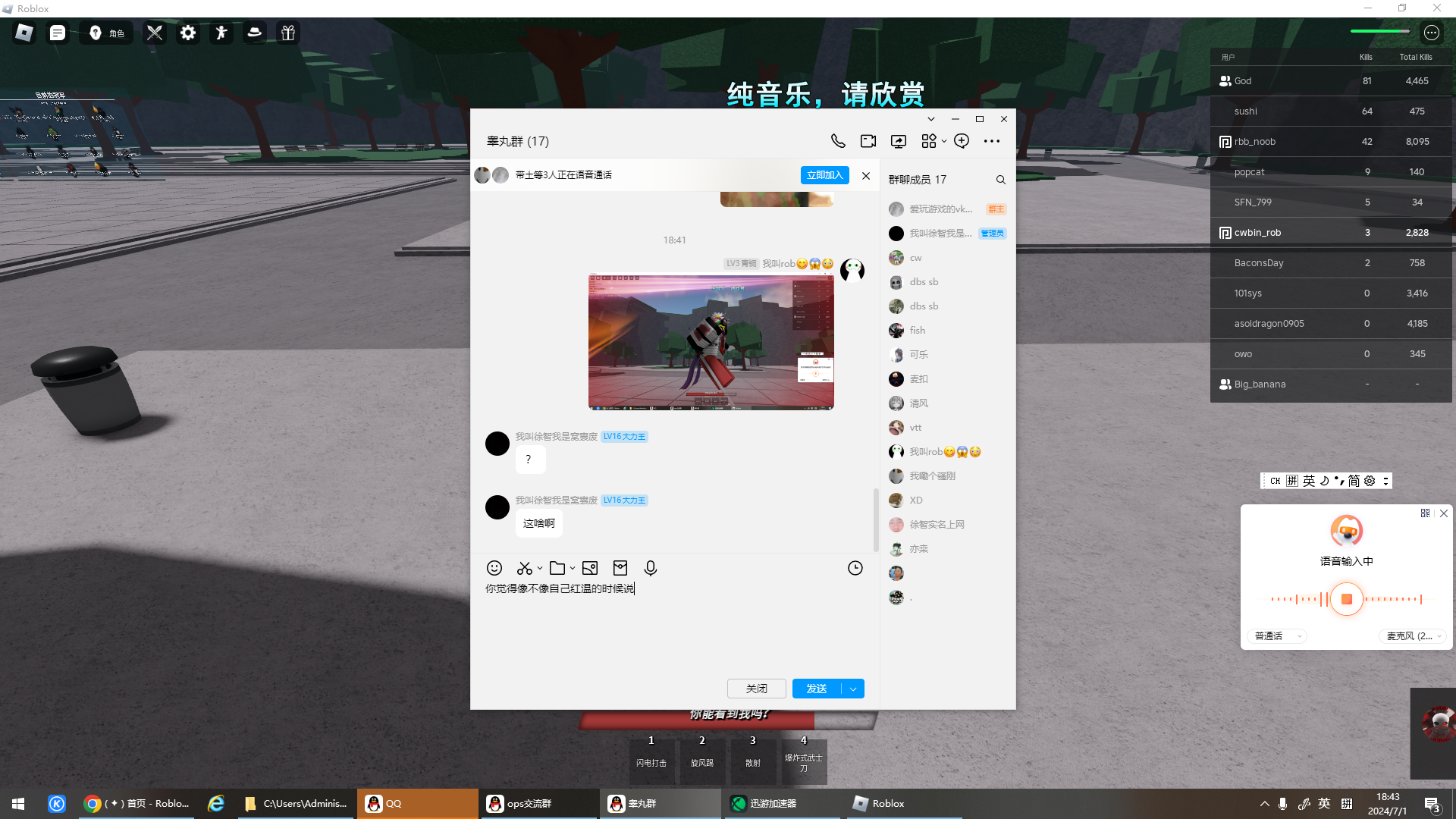The image size is (1456, 819).
Task: Click the QR code icon in voice input panel
Action: pos(1425,513)
